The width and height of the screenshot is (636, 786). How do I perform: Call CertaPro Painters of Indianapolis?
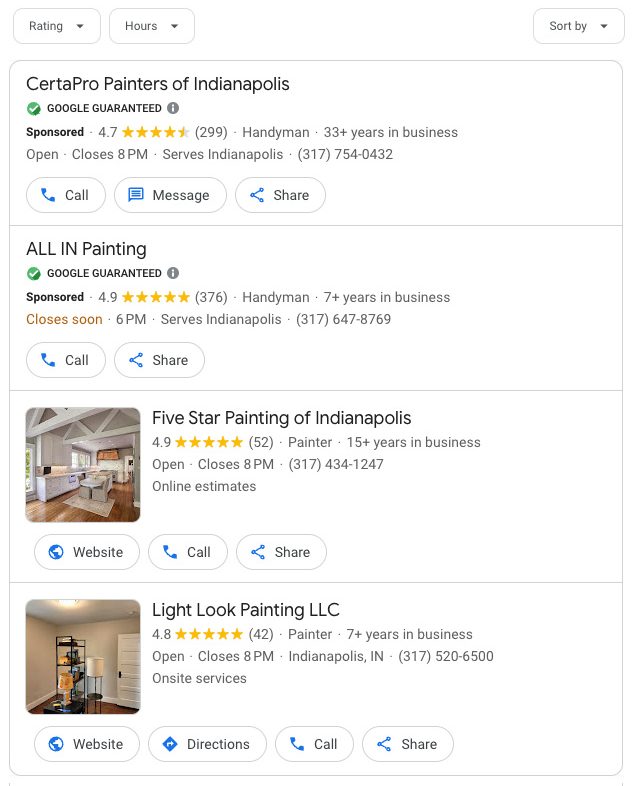[x=65, y=195]
